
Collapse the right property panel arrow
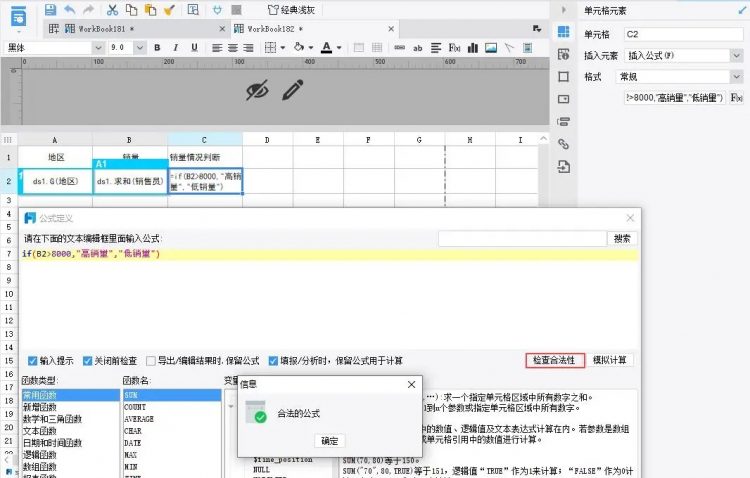563,10
